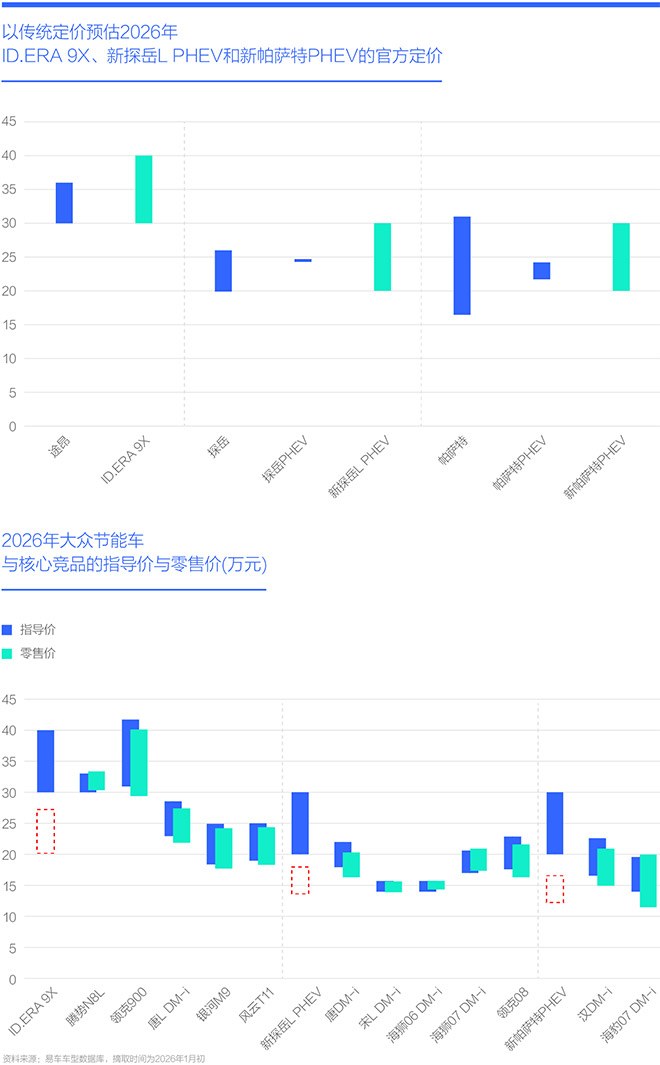Click the thin 探岳PHEV price marker
The height and width of the screenshot is (1065, 660).
[302, 260]
